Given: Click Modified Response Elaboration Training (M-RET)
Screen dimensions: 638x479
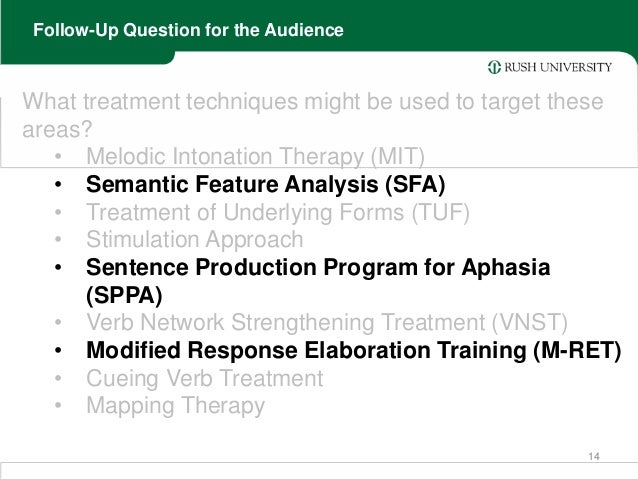Looking at the screenshot, I should tap(354, 350).
